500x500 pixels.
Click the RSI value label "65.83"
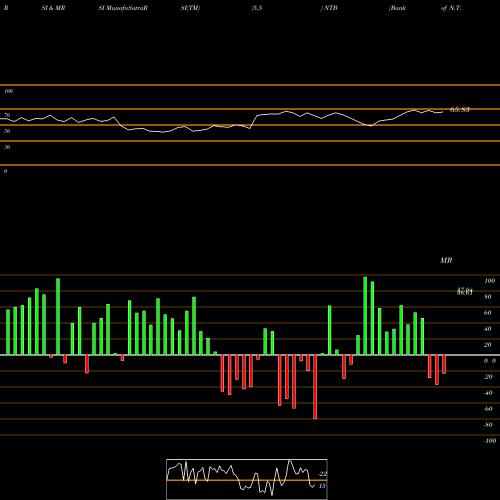coord(460,109)
